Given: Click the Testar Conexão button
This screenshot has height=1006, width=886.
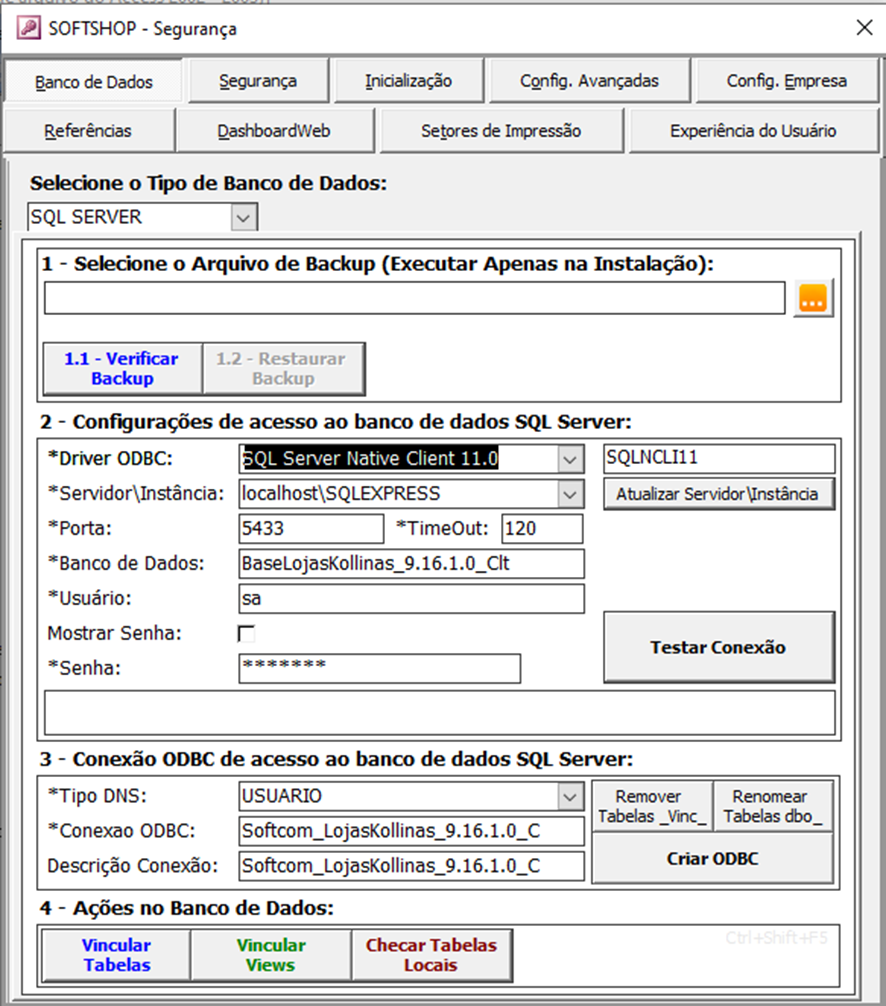Looking at the screenshot, I should pyautogui.click(x=718, y=648).
